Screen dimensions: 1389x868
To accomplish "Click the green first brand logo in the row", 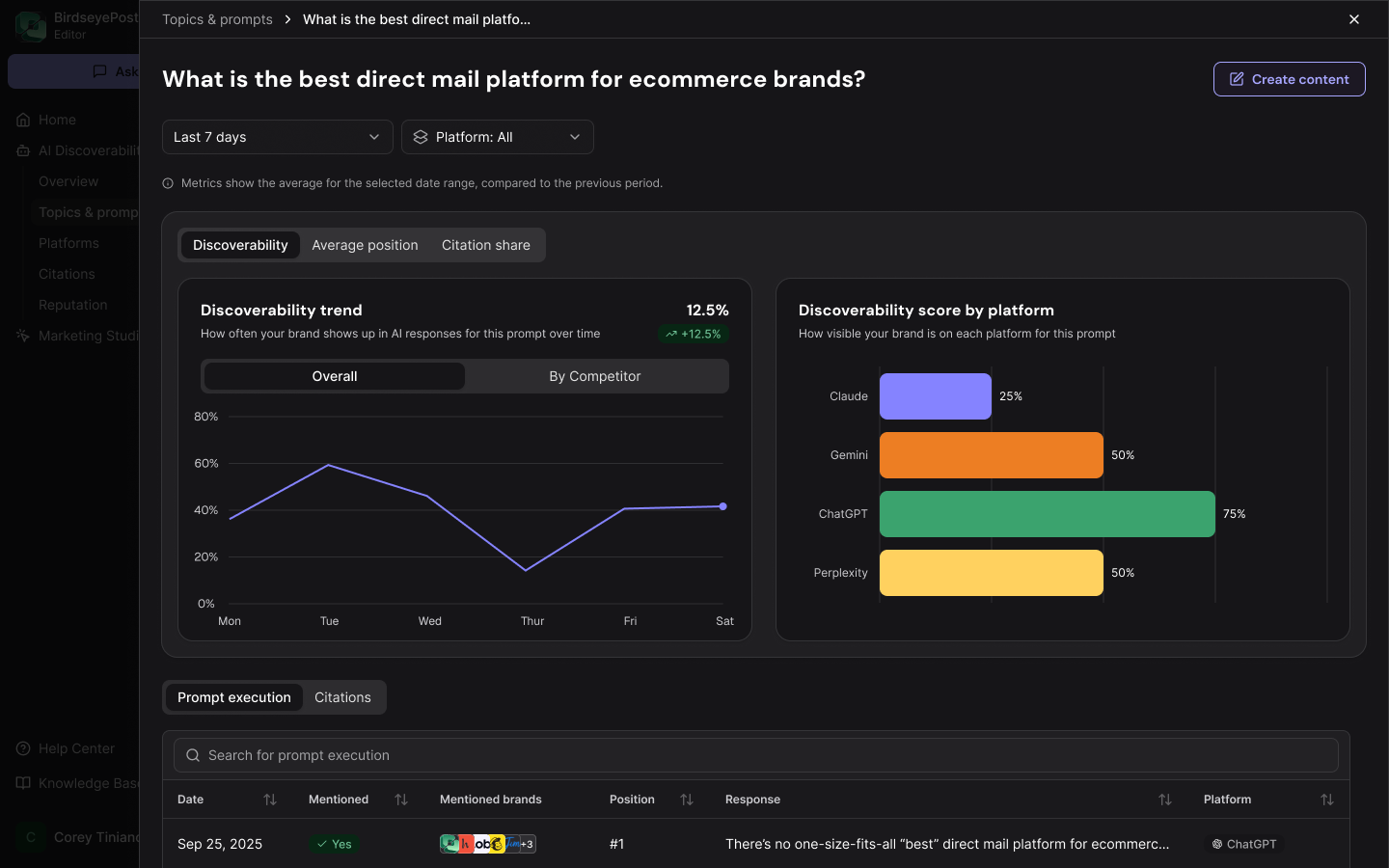I will point(449,844).
